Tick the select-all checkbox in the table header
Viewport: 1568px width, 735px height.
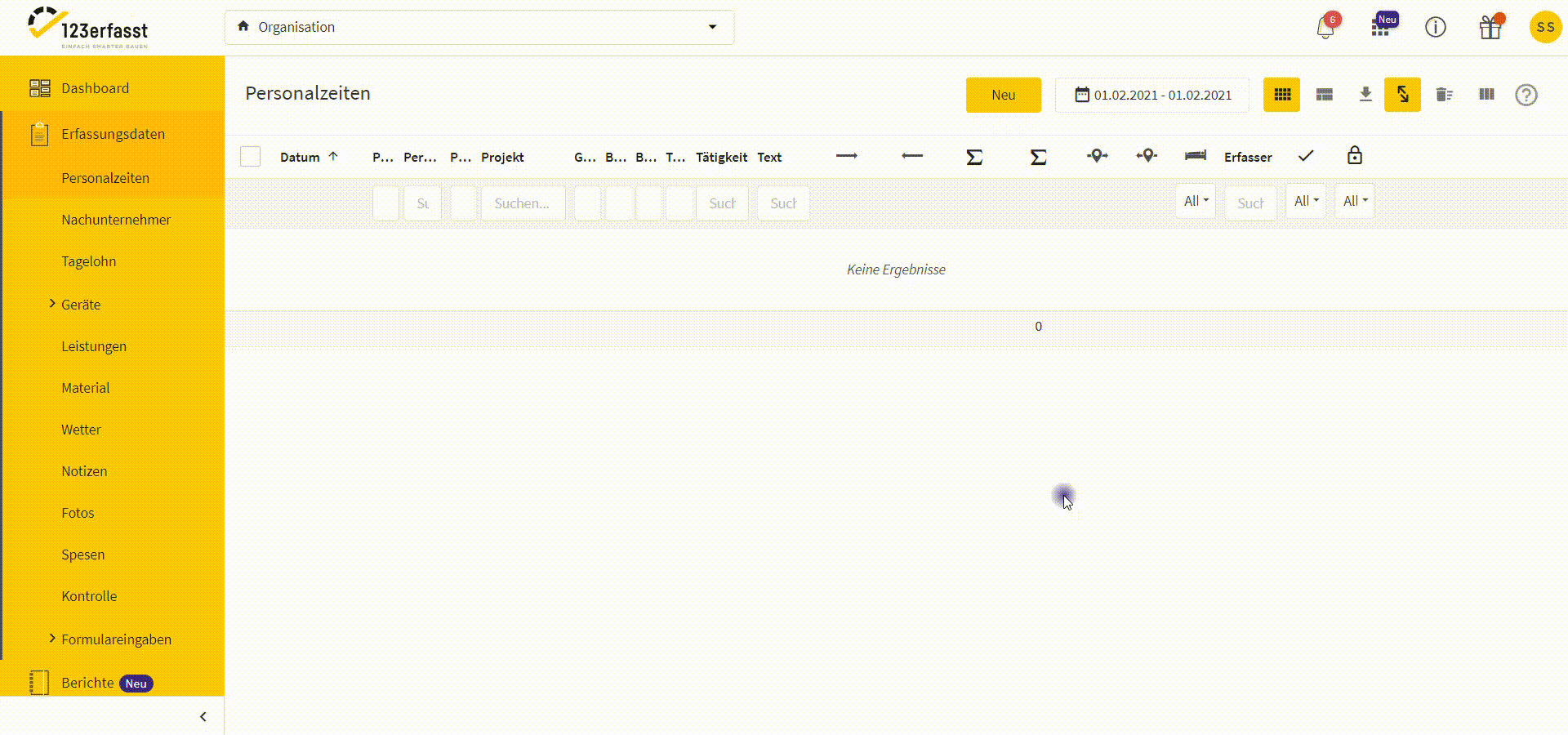[251, 157]
